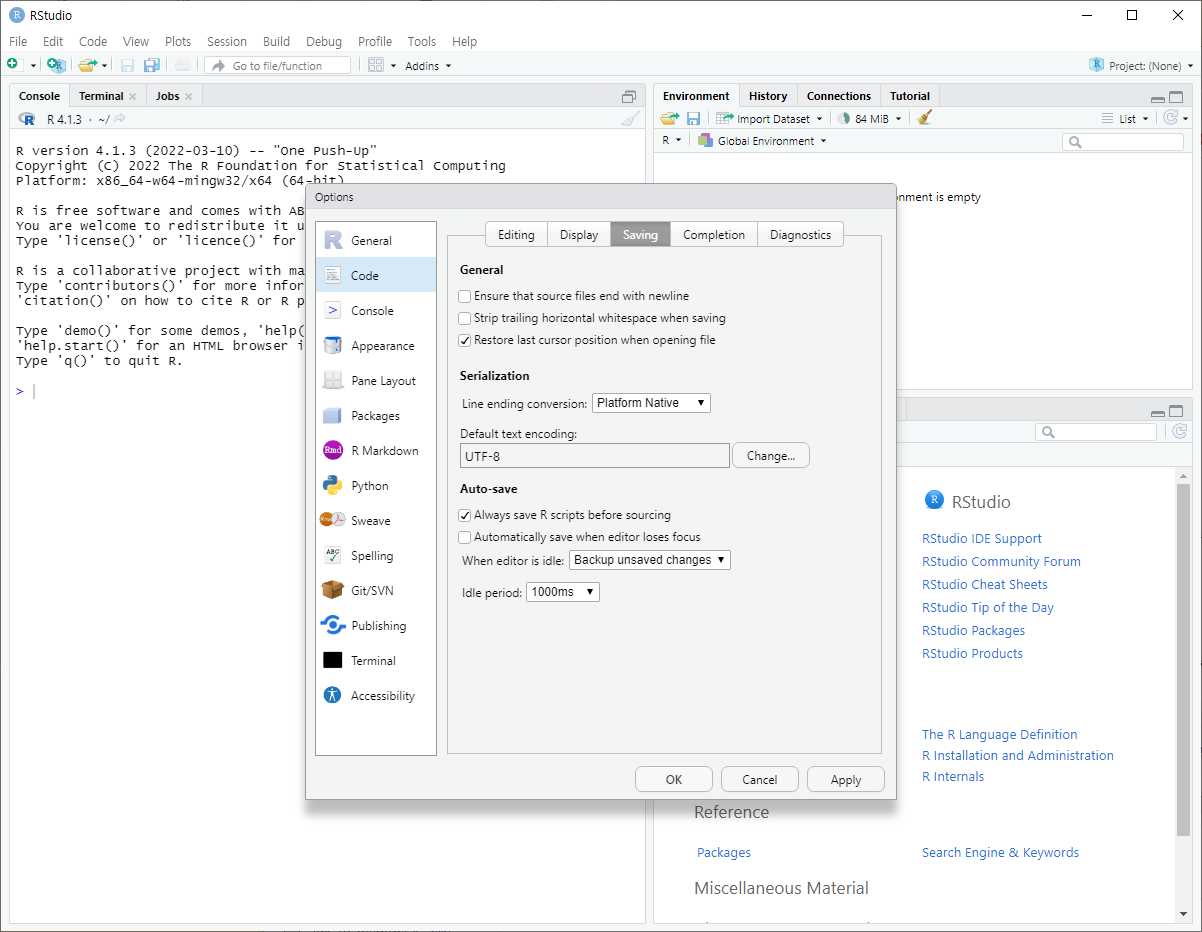Open the RStudio Cheat Sheets link
The width and height of the screenshot is (1202, 932).
point(985,585)
